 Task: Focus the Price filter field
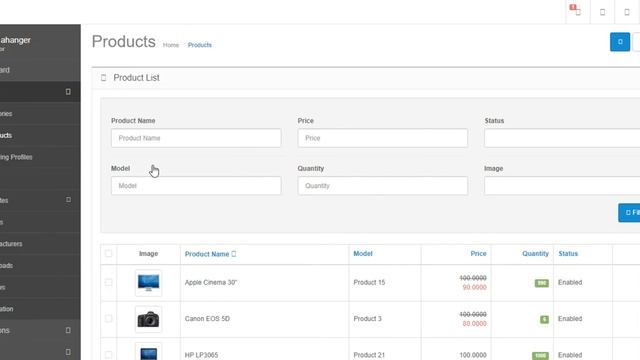tap(382, 138)
